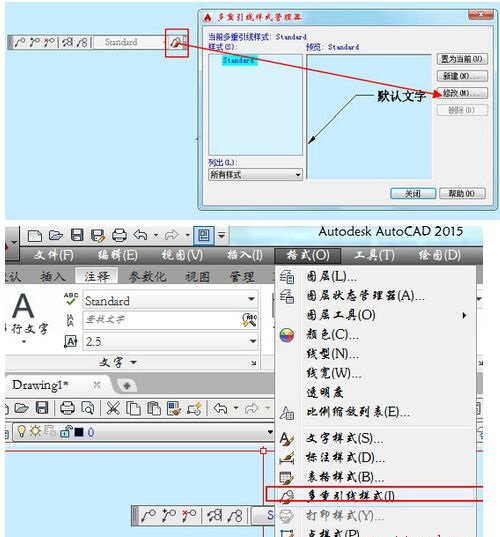500x537 pixels.
Task: Open Multileader Style manager brush icon
Action: 175,43
